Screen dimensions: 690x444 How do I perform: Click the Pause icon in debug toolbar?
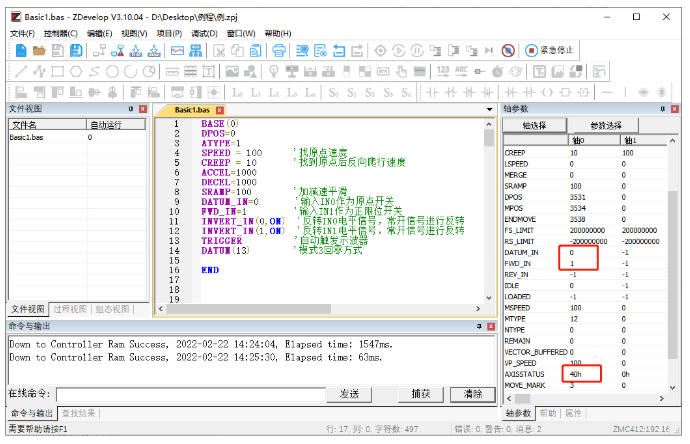coord(417,51)
